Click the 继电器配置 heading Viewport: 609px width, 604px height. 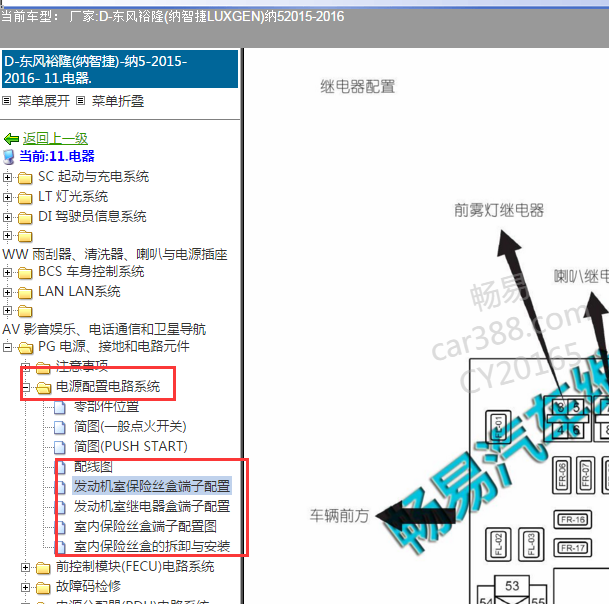pos(357,87)
